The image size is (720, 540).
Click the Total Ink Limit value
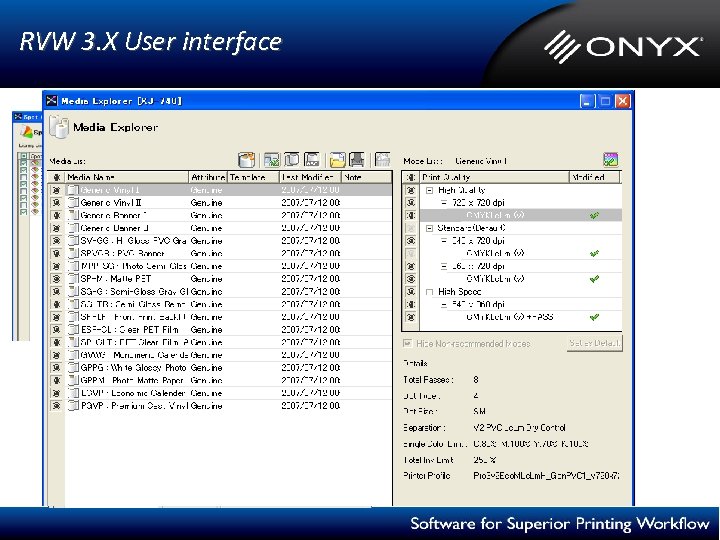[484, 460]
